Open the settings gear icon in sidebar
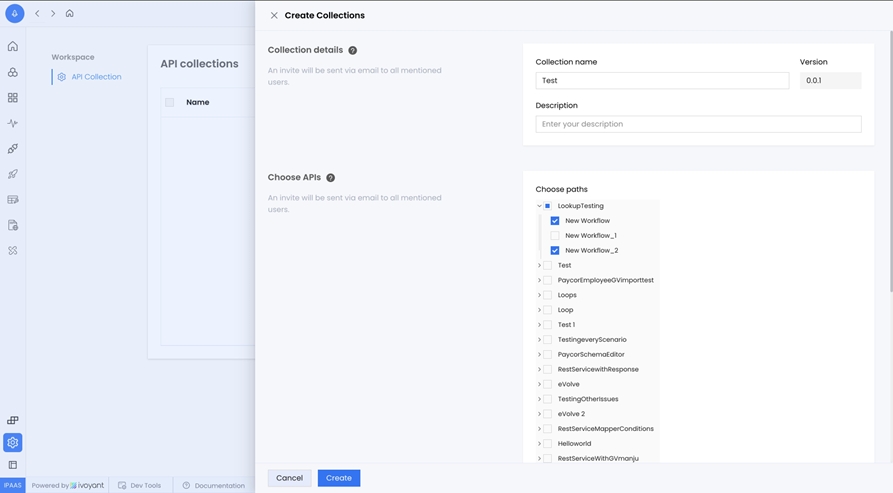893x493 pixels. (13, 442)
